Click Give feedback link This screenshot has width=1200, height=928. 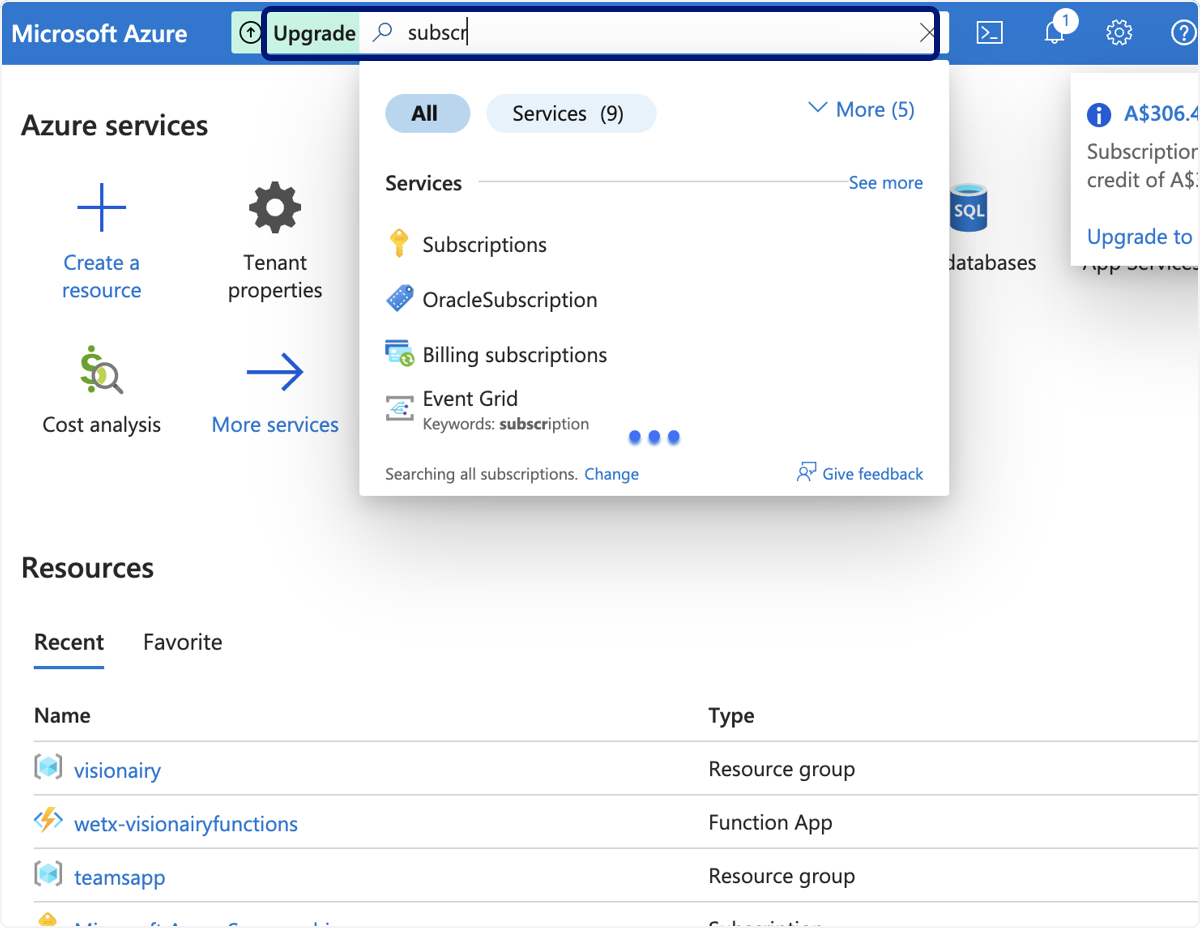[x=872, y=474]
